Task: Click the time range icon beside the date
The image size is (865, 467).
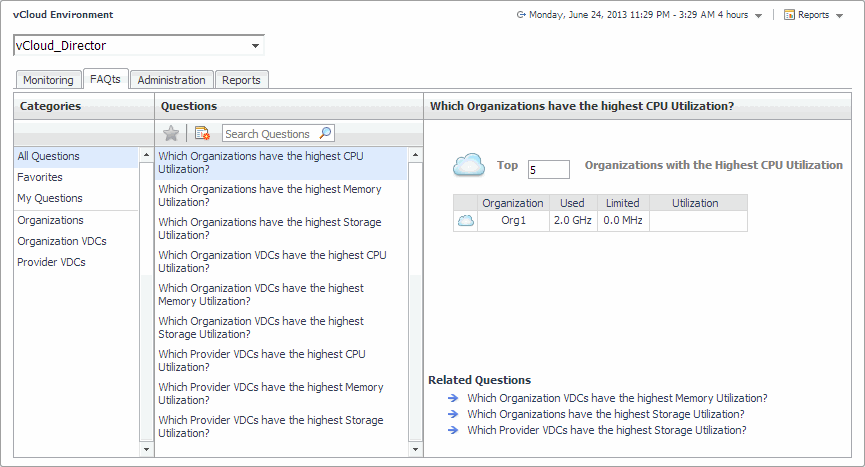Action: click(x=521, y=15)
